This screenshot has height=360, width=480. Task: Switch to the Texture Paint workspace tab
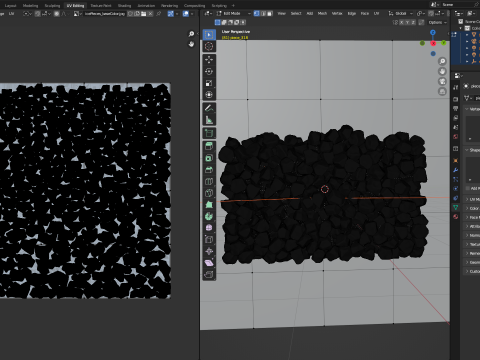pyautogui.click(x=101, y=6)
